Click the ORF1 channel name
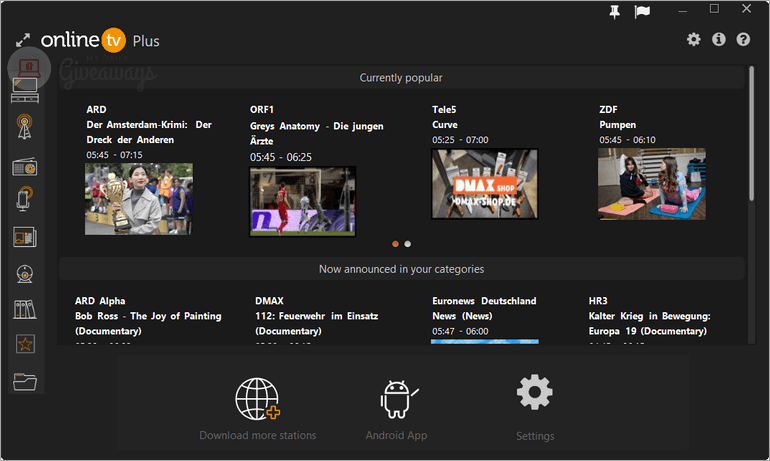This screenshot has height=461, width=770. point(262,109)
